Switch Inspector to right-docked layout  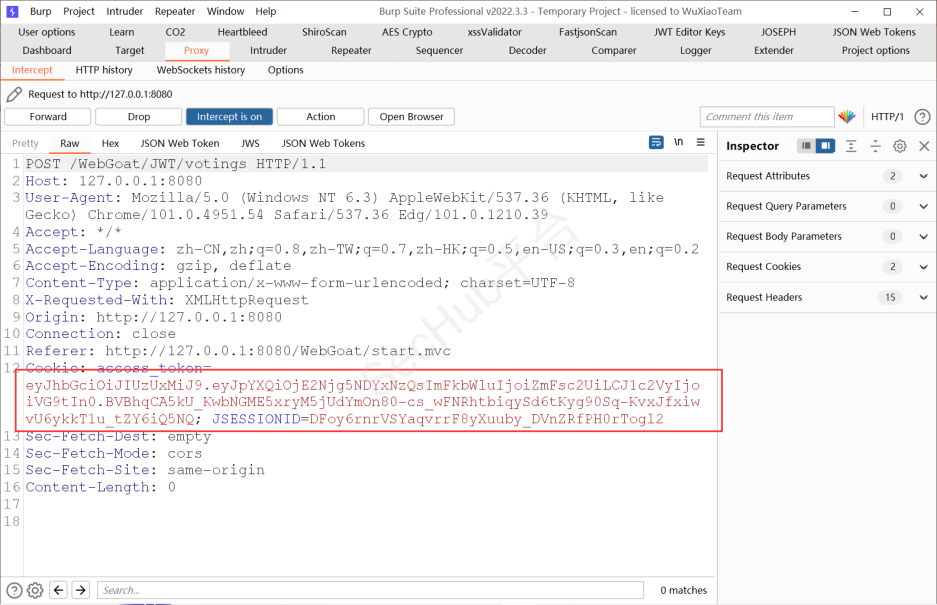825,146
